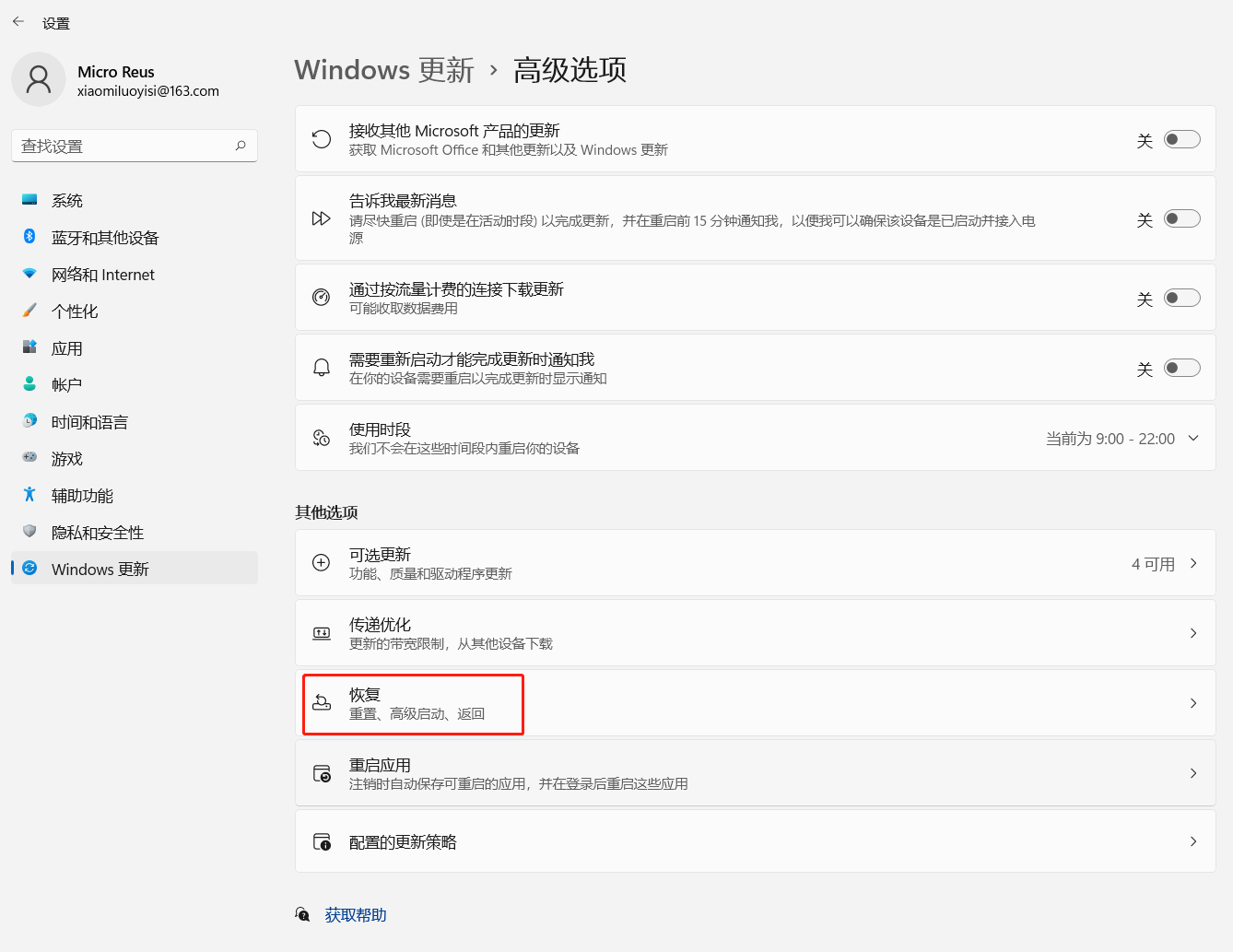This screenshot has width=1233, height=952.
Task: Toggle 接收其他 Microsoft 产品的更新 switch
Action: tap(1181, 139)
